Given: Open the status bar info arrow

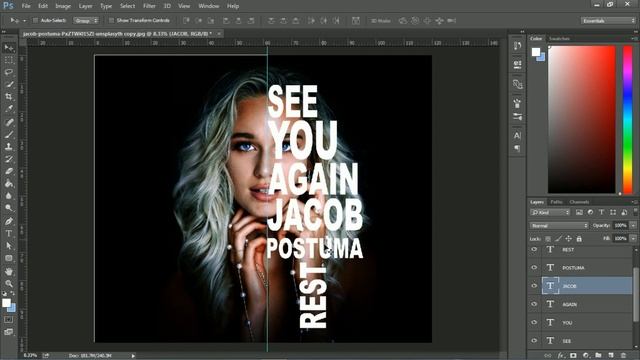Looking at the screenshot, I should pos(133,356).
